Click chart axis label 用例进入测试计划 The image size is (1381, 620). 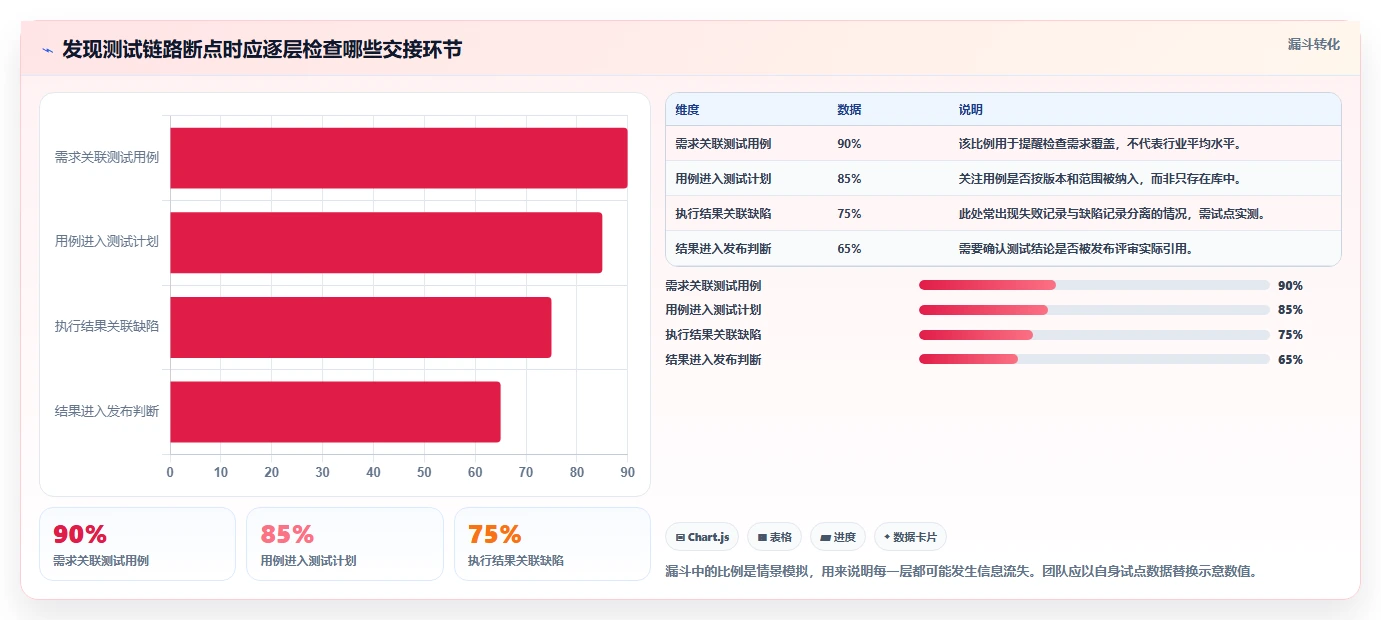[107, 242]
